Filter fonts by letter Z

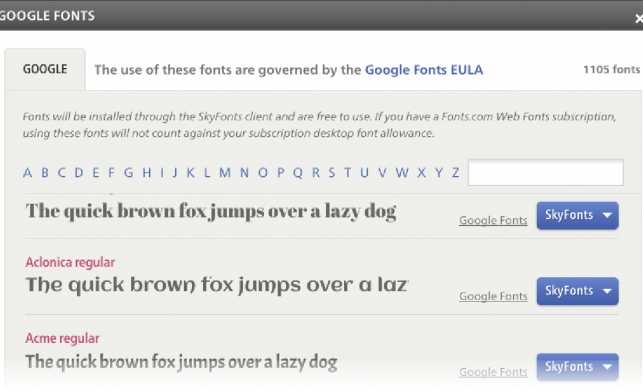click(455, 173)
